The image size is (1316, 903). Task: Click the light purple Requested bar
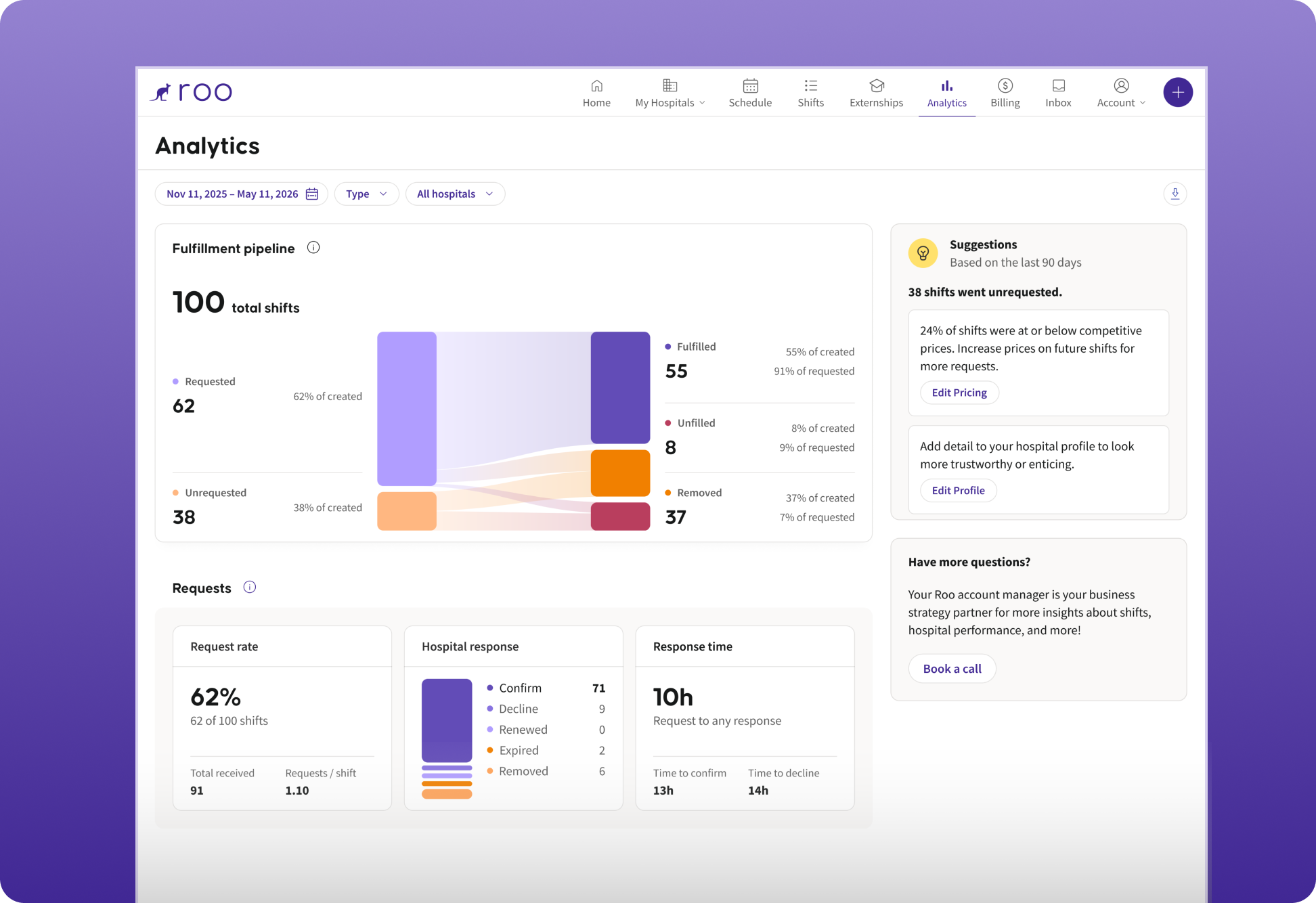(x=406, y=409)
